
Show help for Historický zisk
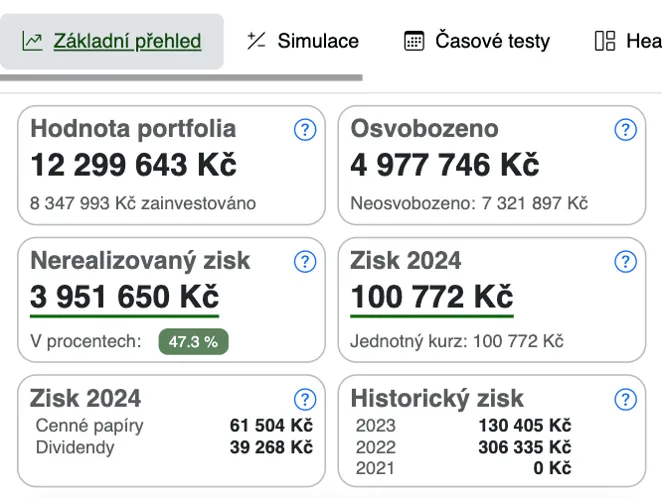[x=625, y=399]
